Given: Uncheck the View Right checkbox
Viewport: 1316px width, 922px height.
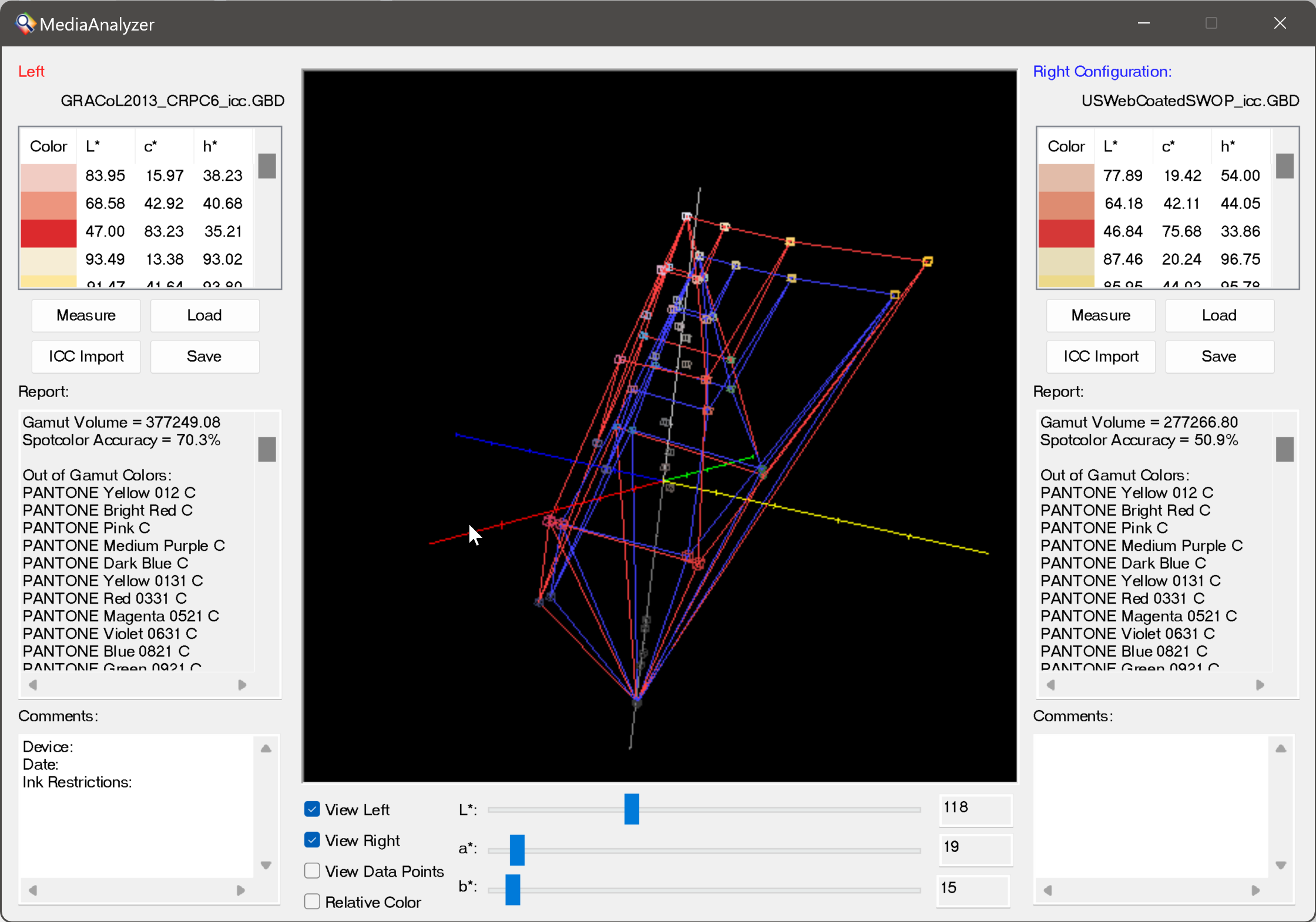Looking at the screenshot, I should [313, 840].
